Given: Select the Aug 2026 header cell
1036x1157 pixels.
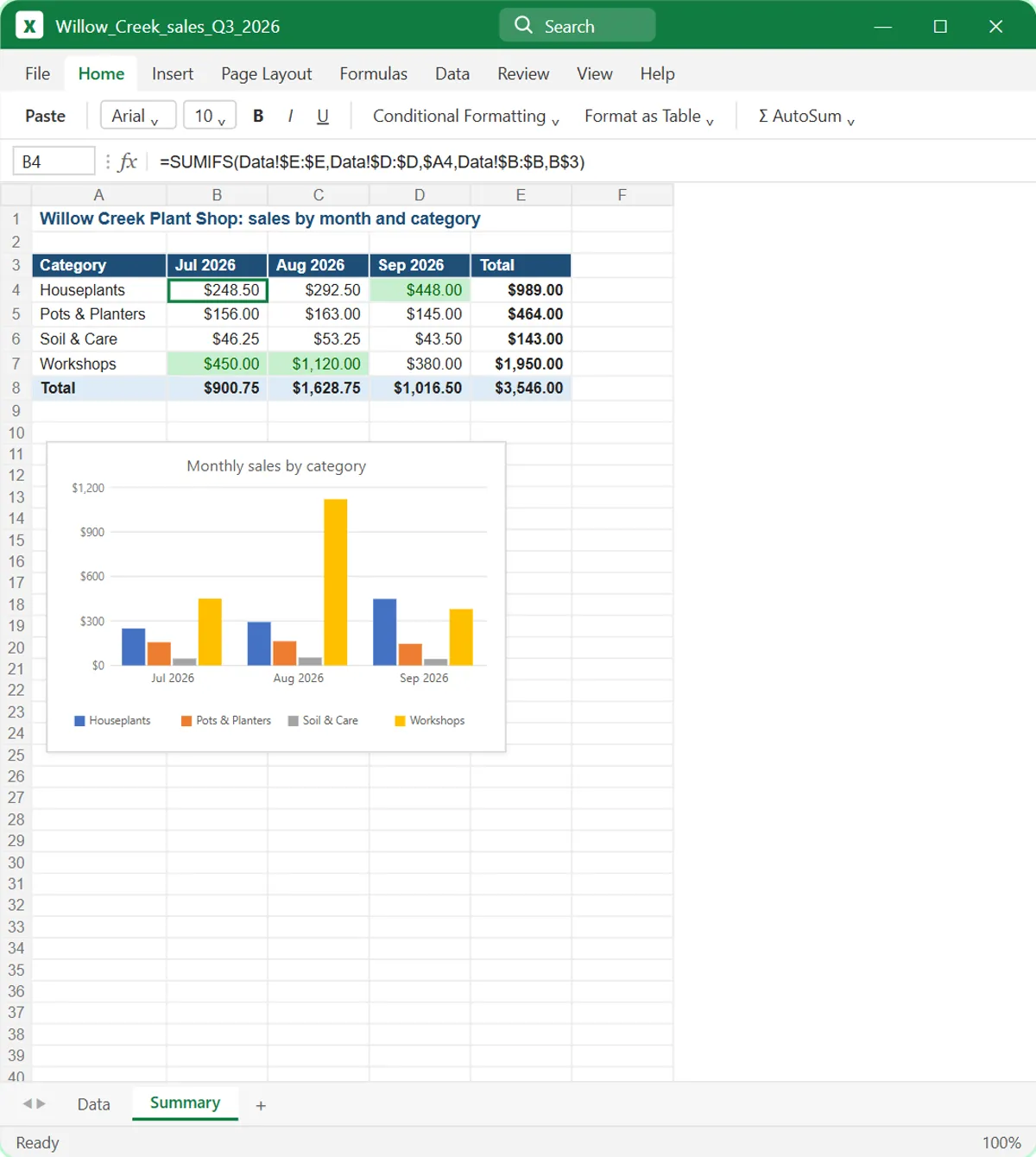Looking at the screenshot, I should click(x=319, y=265).
